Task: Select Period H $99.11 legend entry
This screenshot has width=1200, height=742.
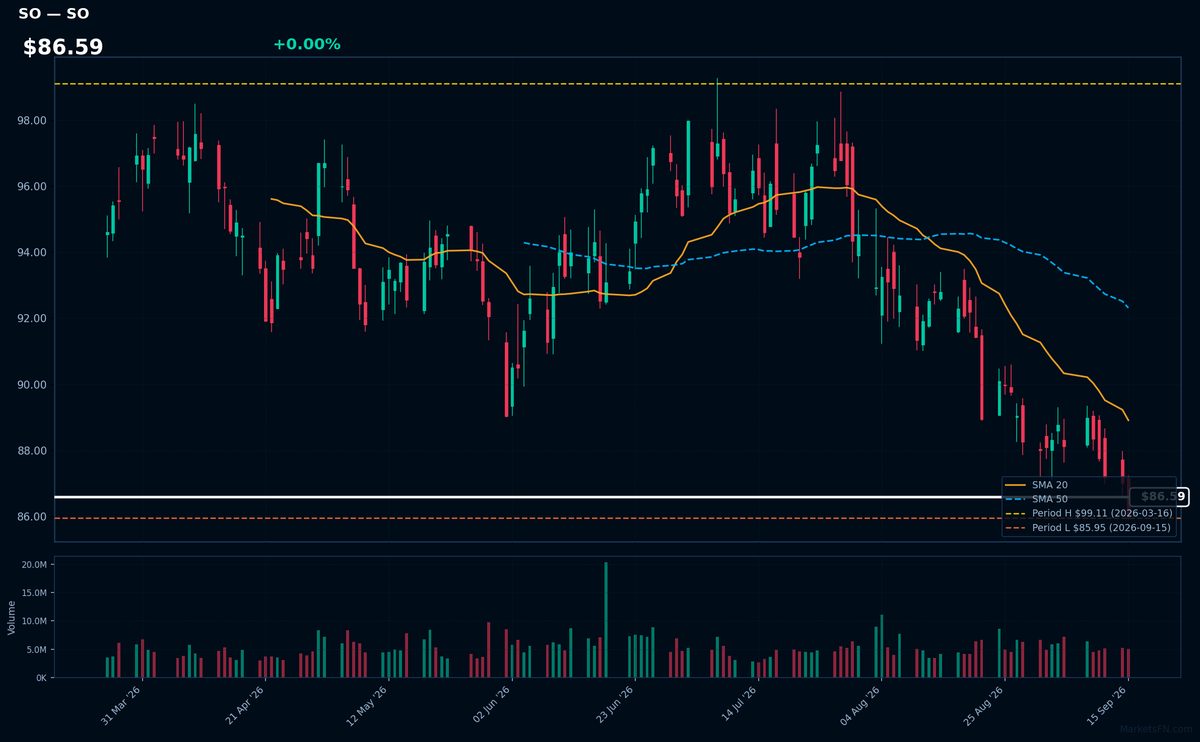Action: coord(1088,513)
